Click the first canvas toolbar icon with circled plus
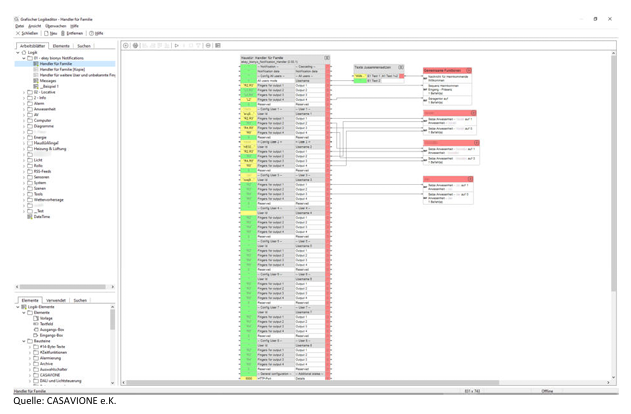This screenshot has width=631, height=414. coord(126,45)
